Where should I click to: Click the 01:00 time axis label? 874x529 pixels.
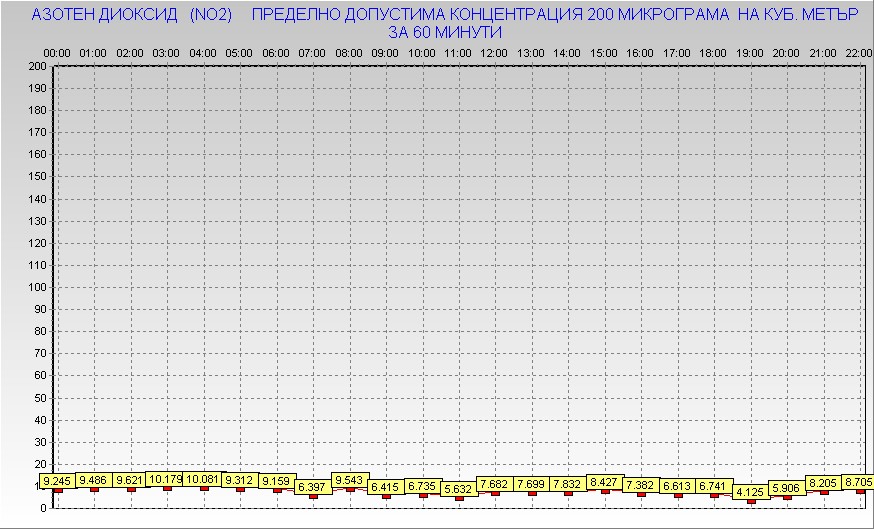tap(93, 54)
